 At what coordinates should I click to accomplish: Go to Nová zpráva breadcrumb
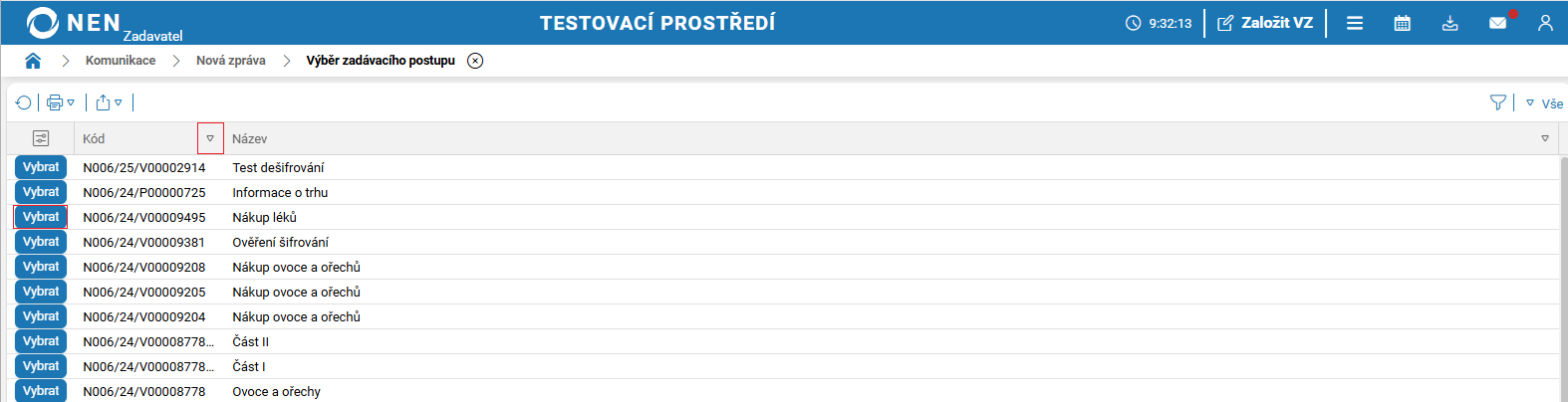[231, 61]
